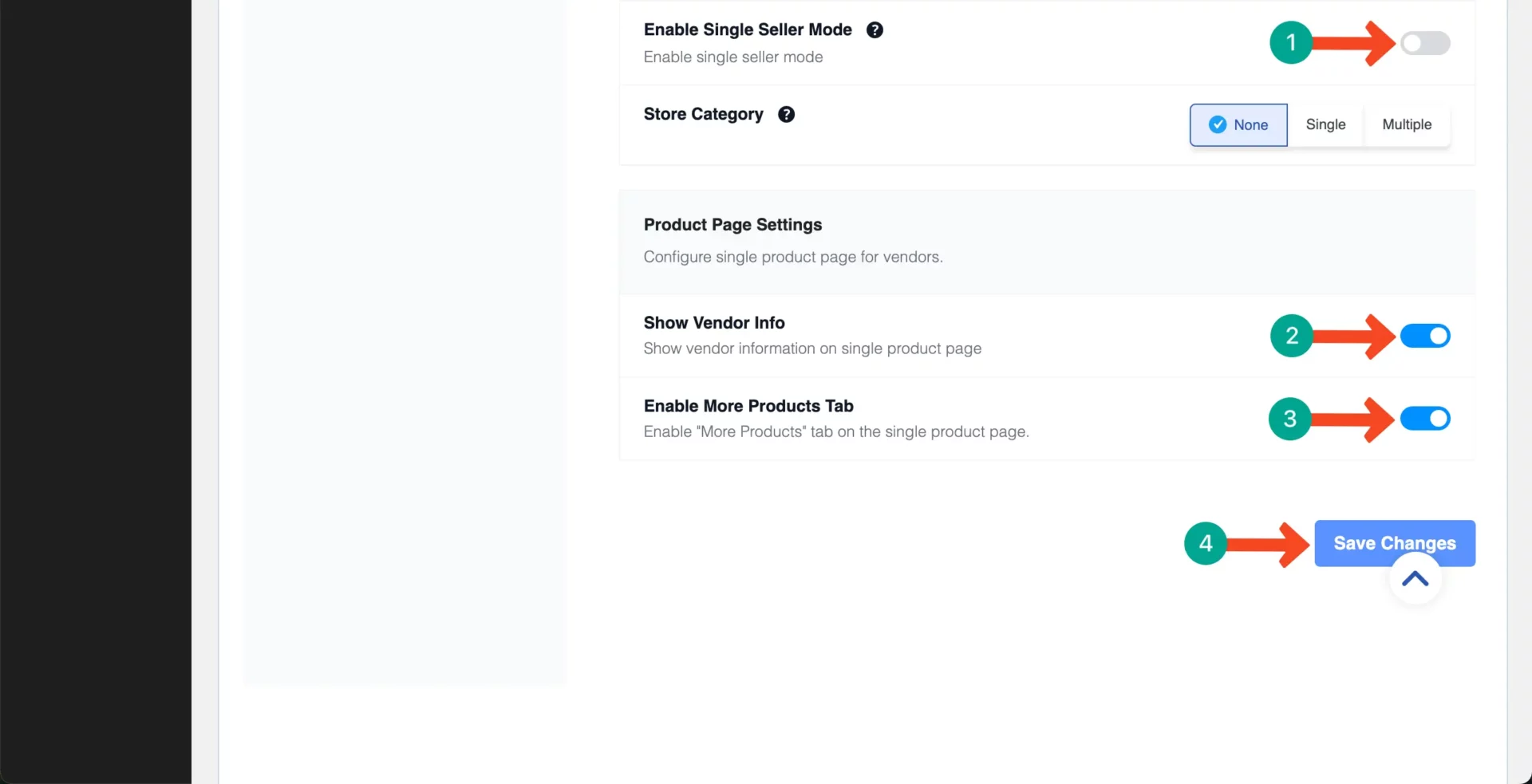Image resolution: width=1532 pixels, height=784 pixels.
Task: Turn off Enable More Products Tab switch
Action: click(x=1425, y=419)
